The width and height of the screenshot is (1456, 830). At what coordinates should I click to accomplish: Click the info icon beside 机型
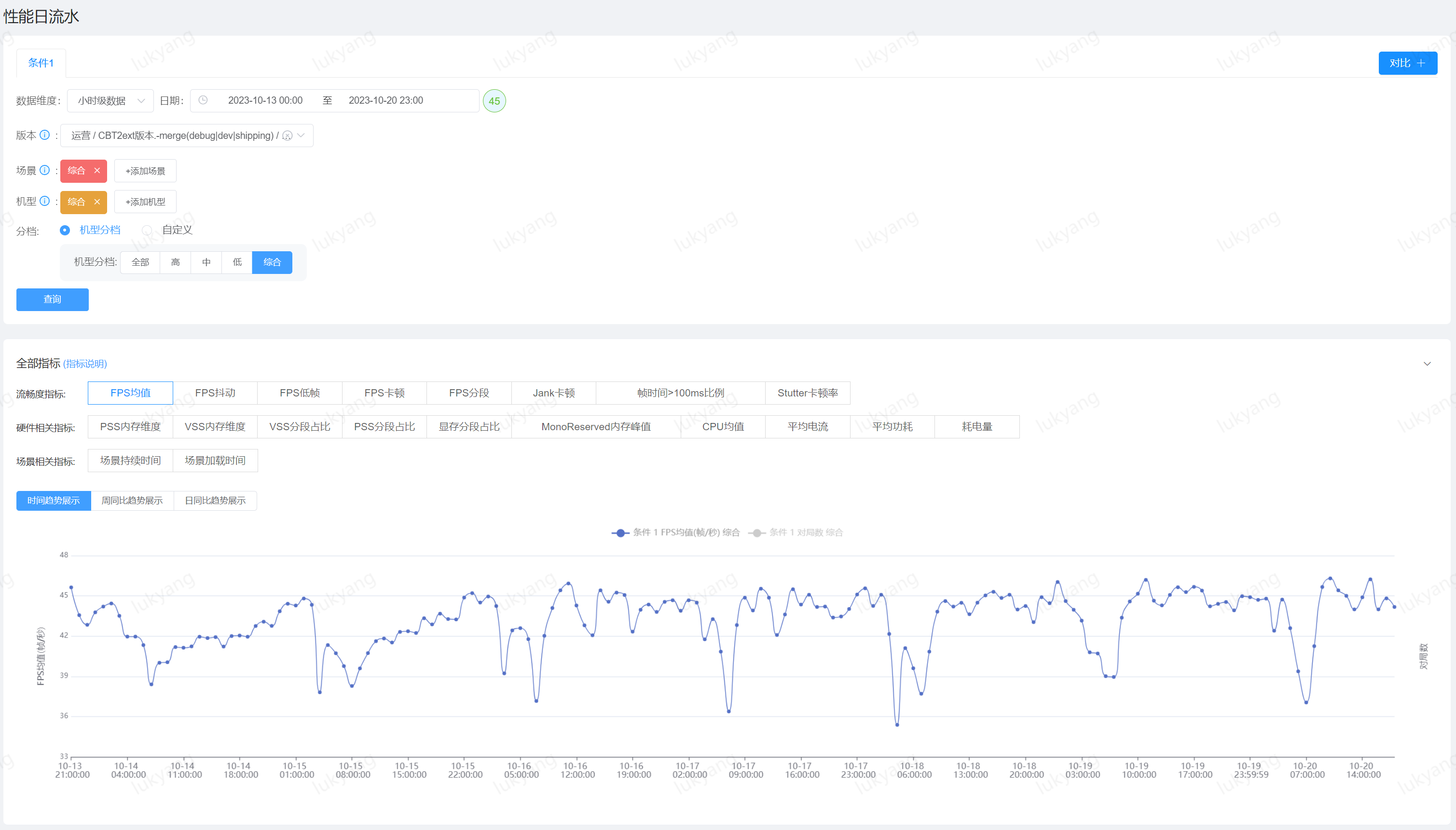pos(45,201)
